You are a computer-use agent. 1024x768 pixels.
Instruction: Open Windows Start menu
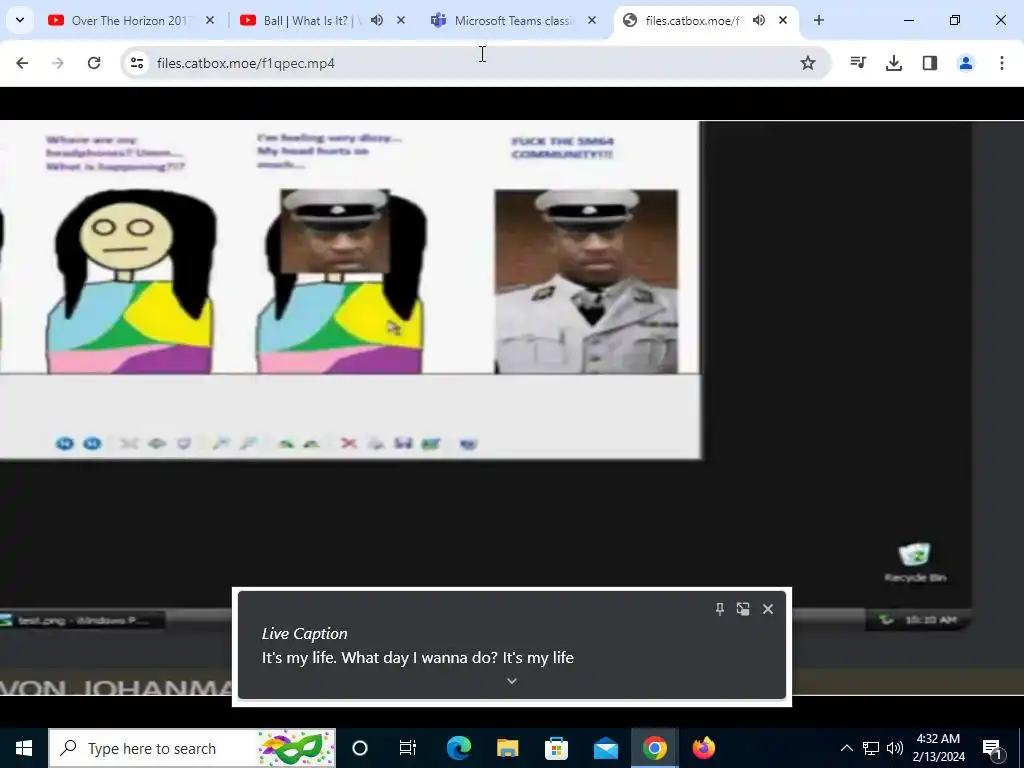pyautogui.click(x=24, y=748)
